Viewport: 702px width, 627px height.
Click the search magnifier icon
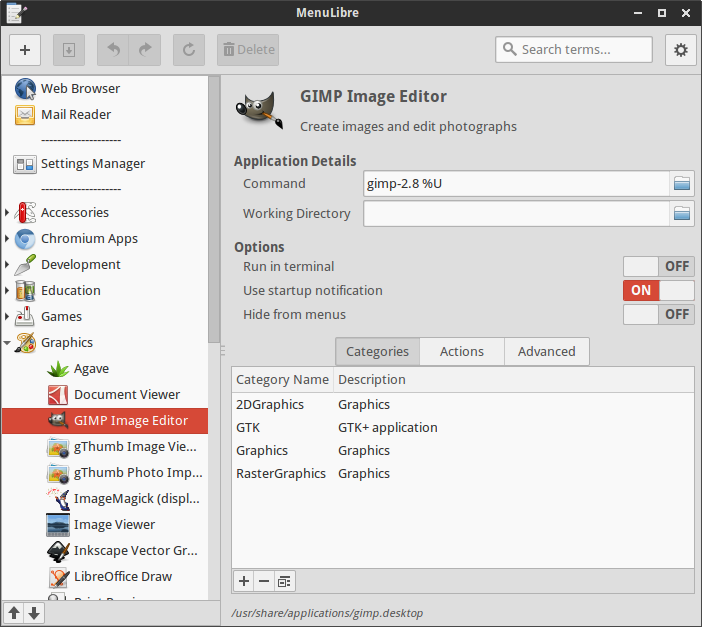(x=509, y=49)
